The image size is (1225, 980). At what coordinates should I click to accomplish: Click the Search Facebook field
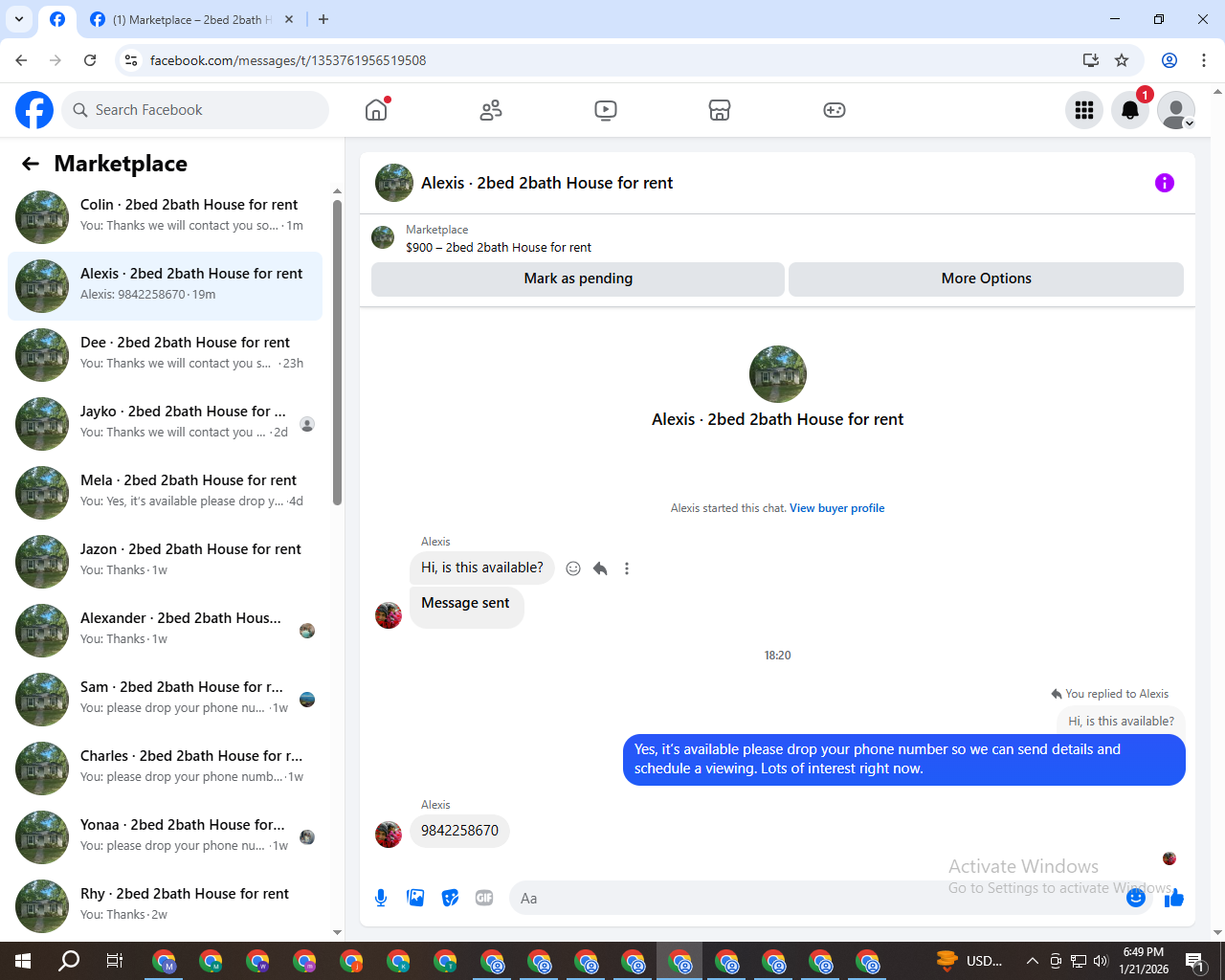click(x=195, y=110)
